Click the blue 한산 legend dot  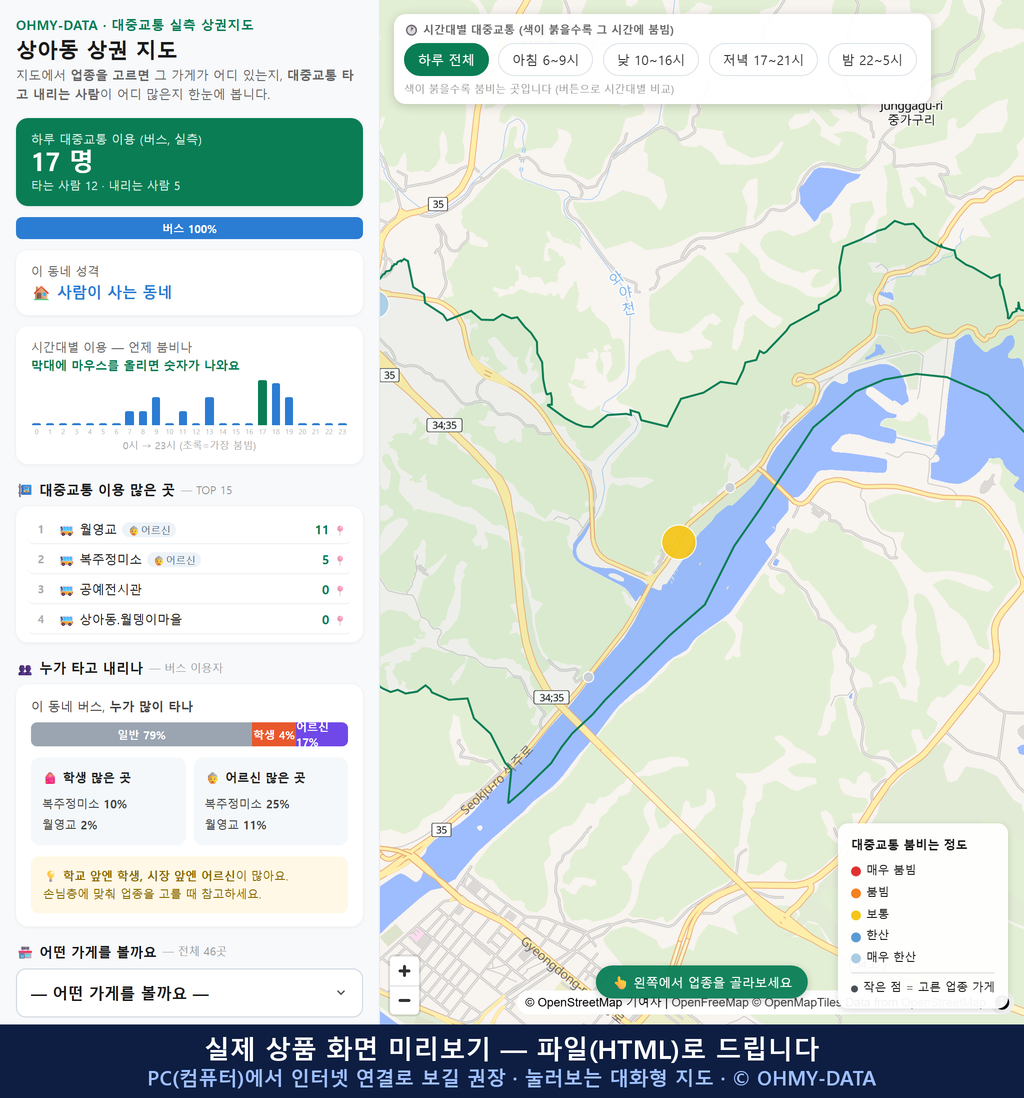856,936
